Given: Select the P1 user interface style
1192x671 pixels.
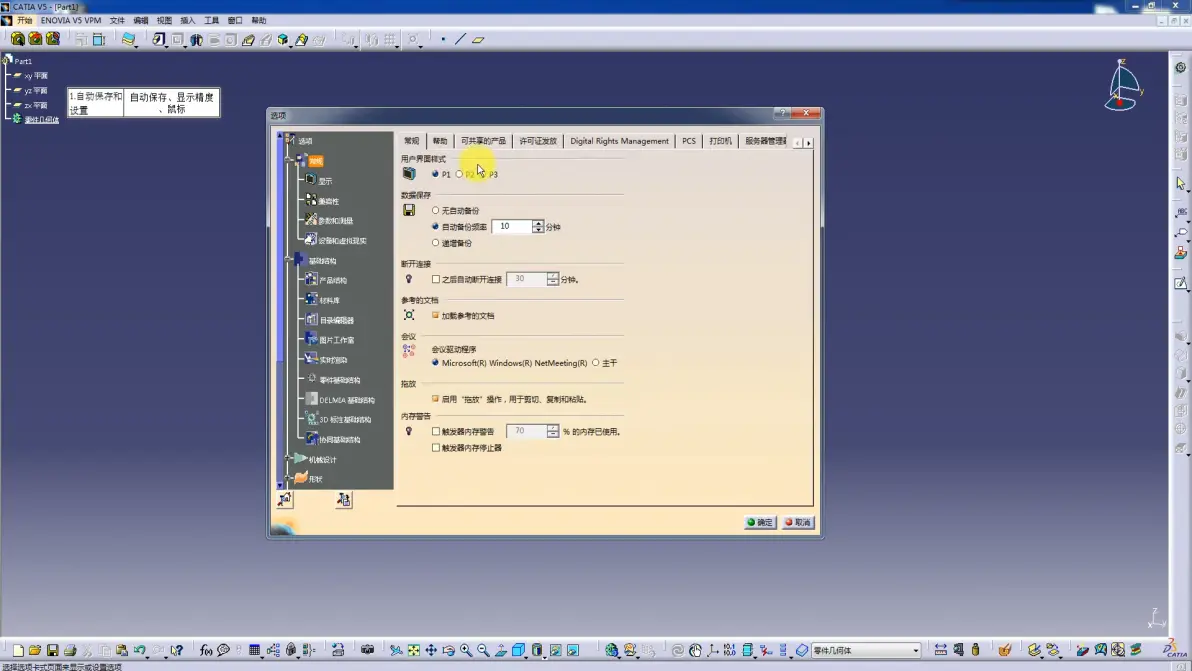Looking at the screenshot, I should point(436,174).
